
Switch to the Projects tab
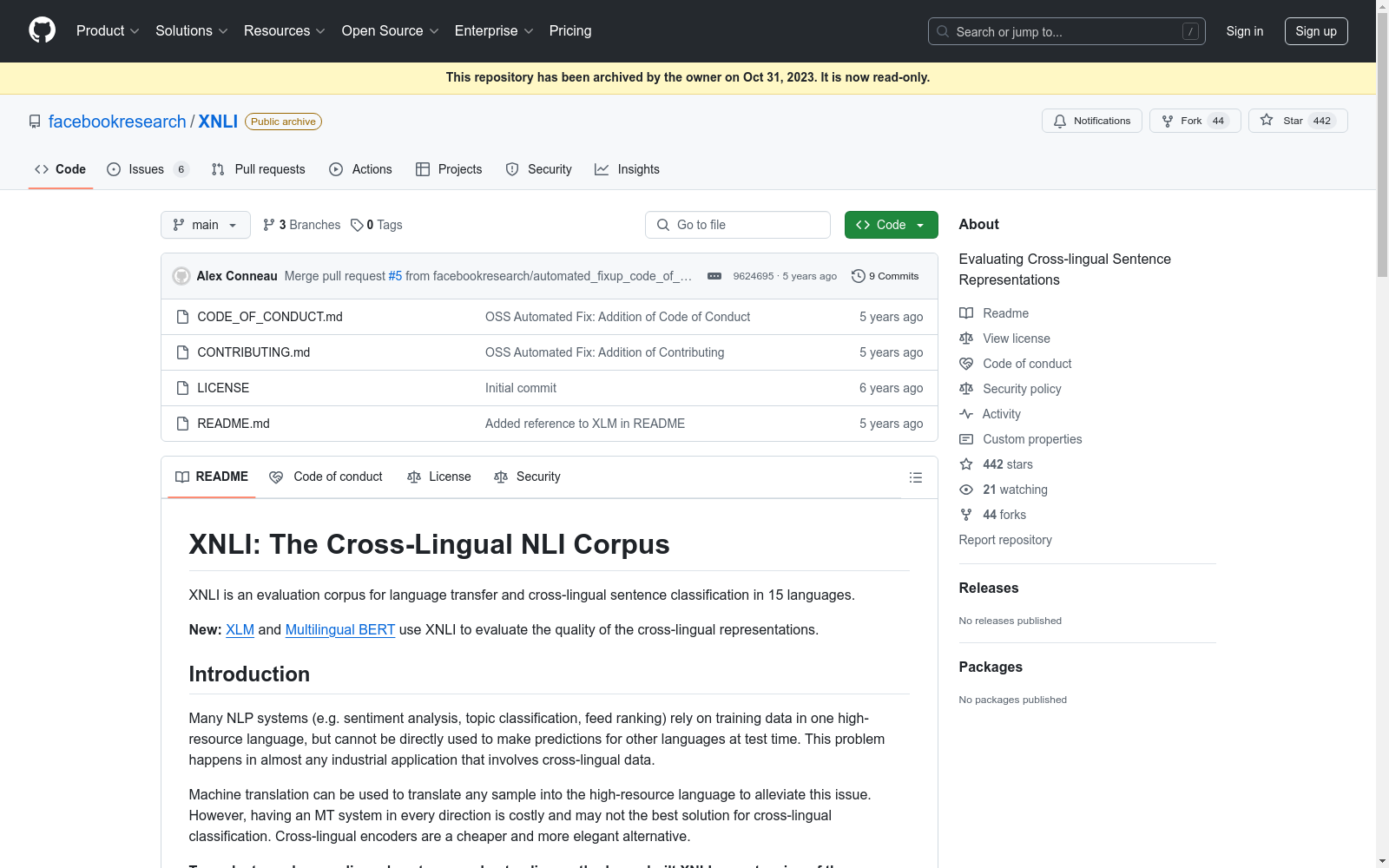coord(449,169)
